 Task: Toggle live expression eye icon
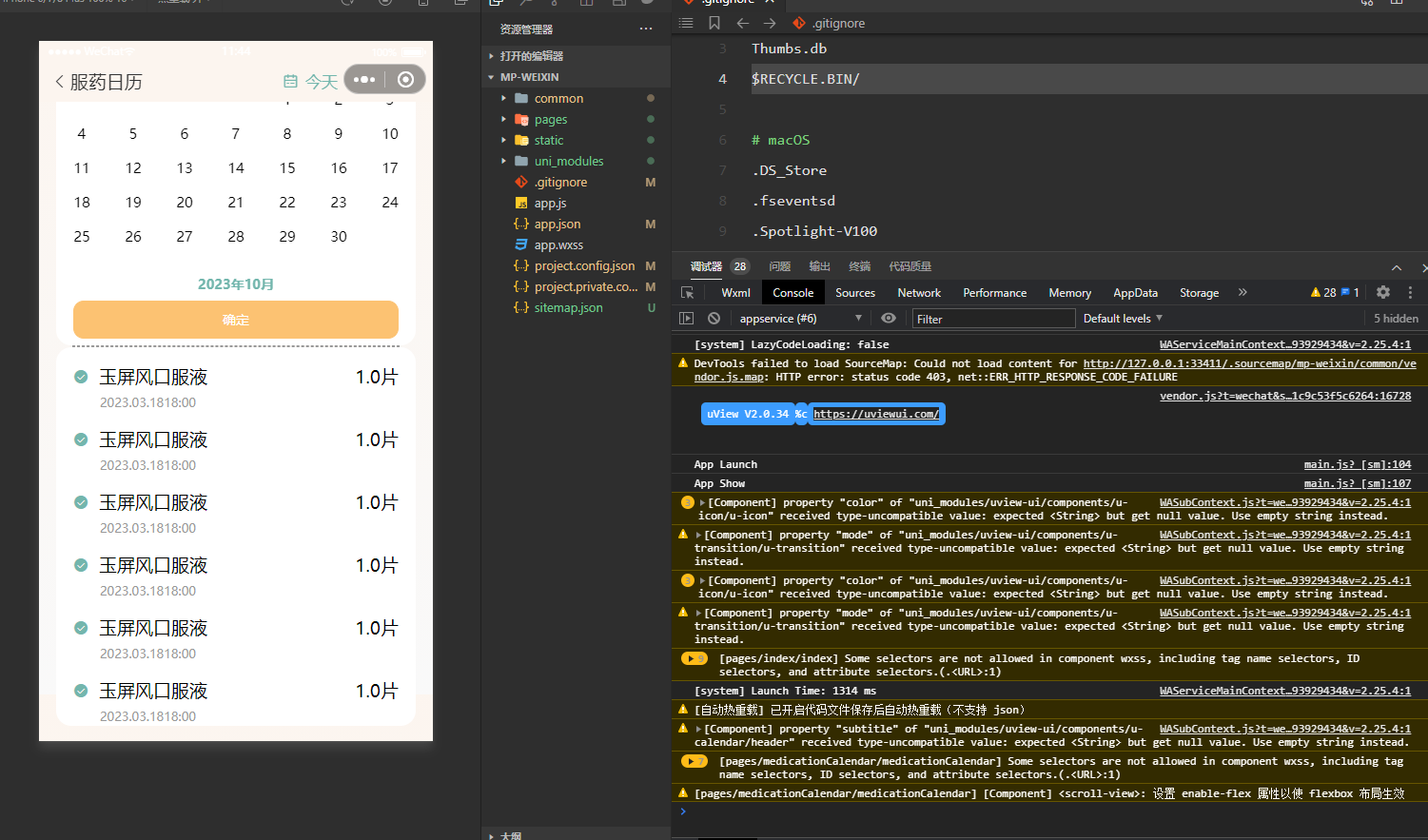889,319
